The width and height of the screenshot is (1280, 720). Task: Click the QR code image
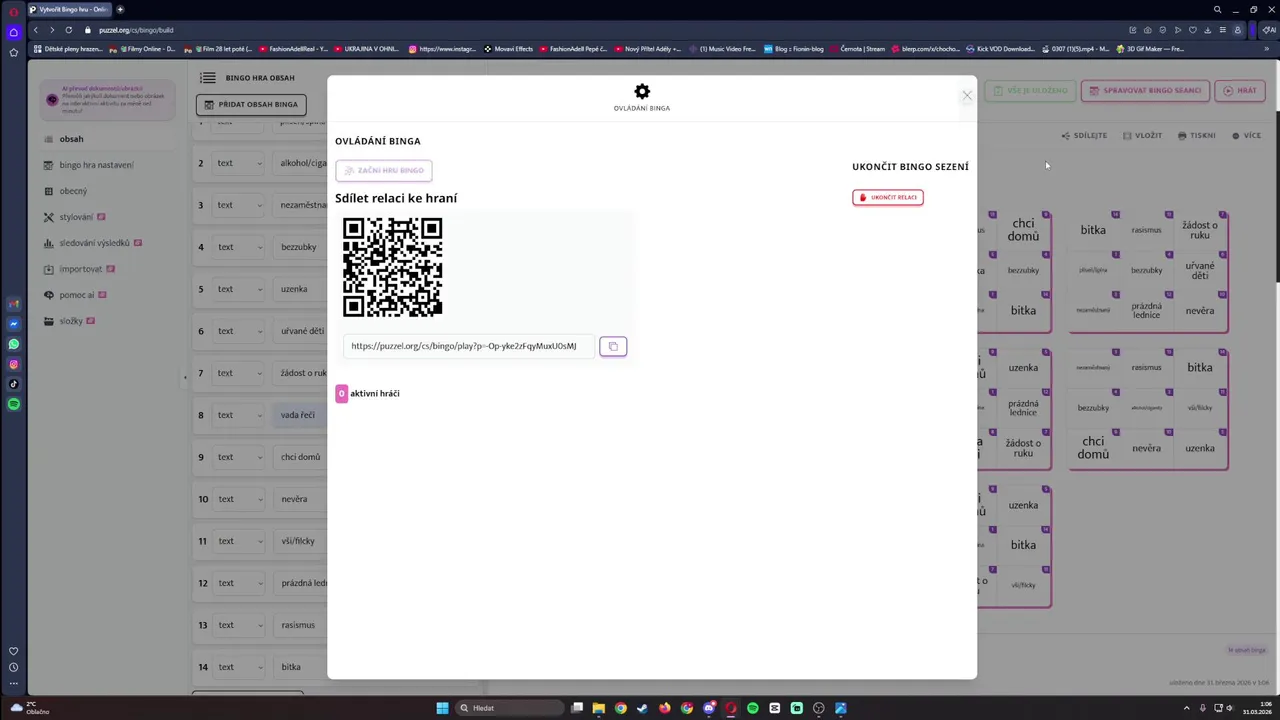(x=392, y=267)
